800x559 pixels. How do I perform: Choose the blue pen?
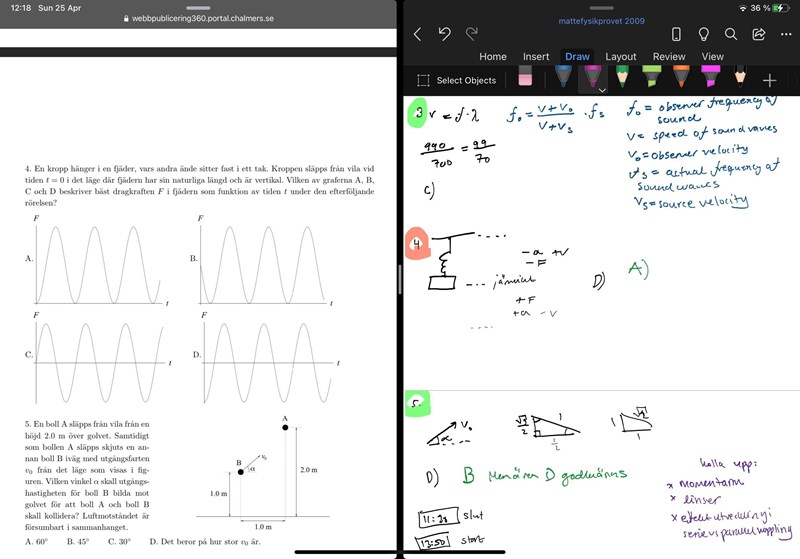[563, 77]
